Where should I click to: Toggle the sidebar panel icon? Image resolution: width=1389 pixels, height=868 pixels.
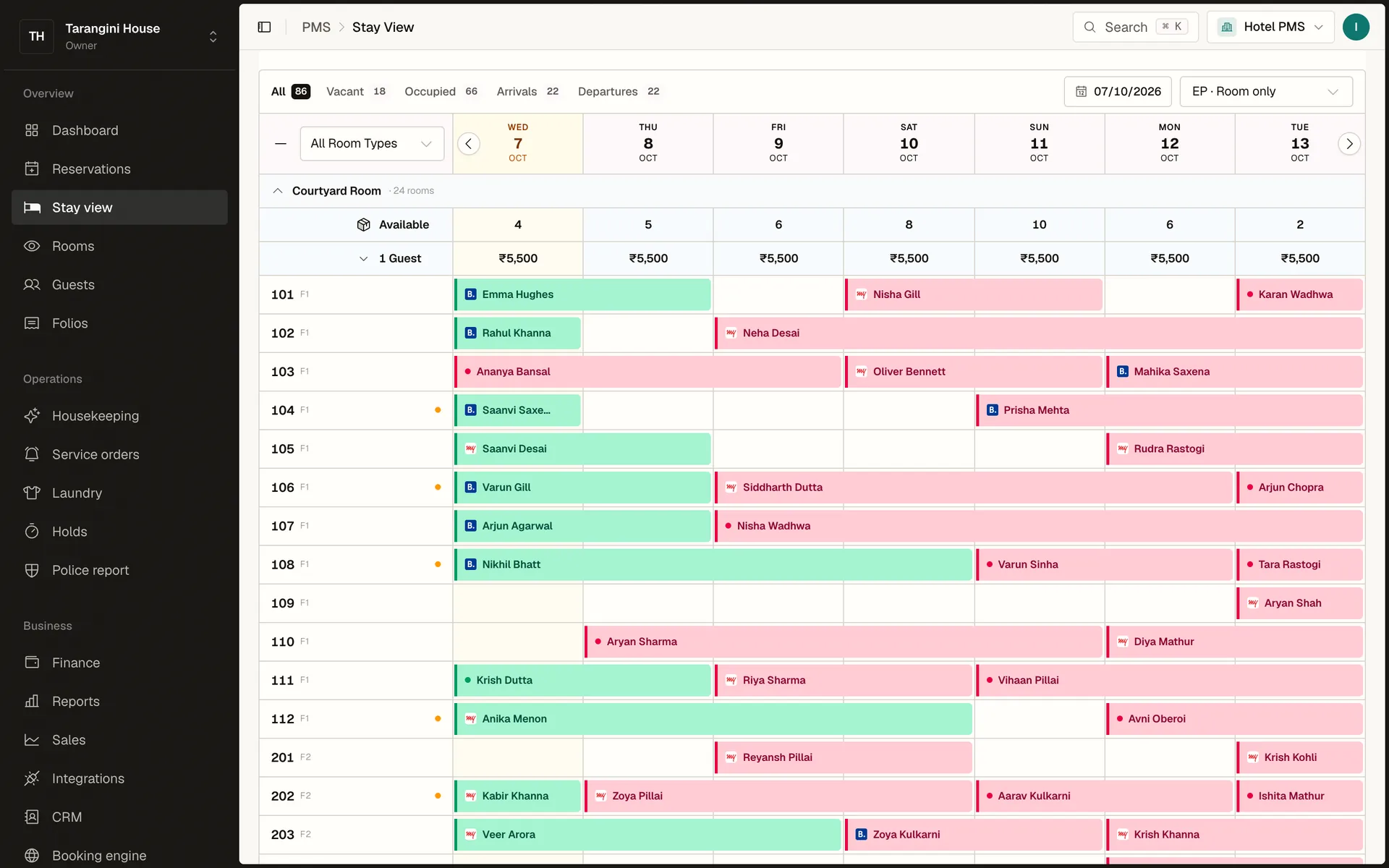pos(264,27)
